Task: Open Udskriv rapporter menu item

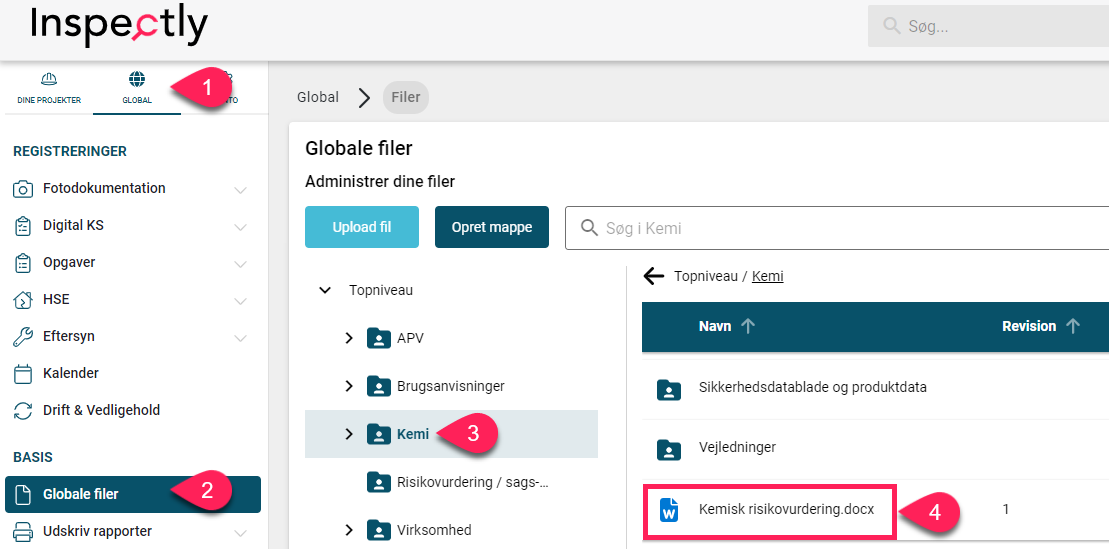Action: pos(98,531)
